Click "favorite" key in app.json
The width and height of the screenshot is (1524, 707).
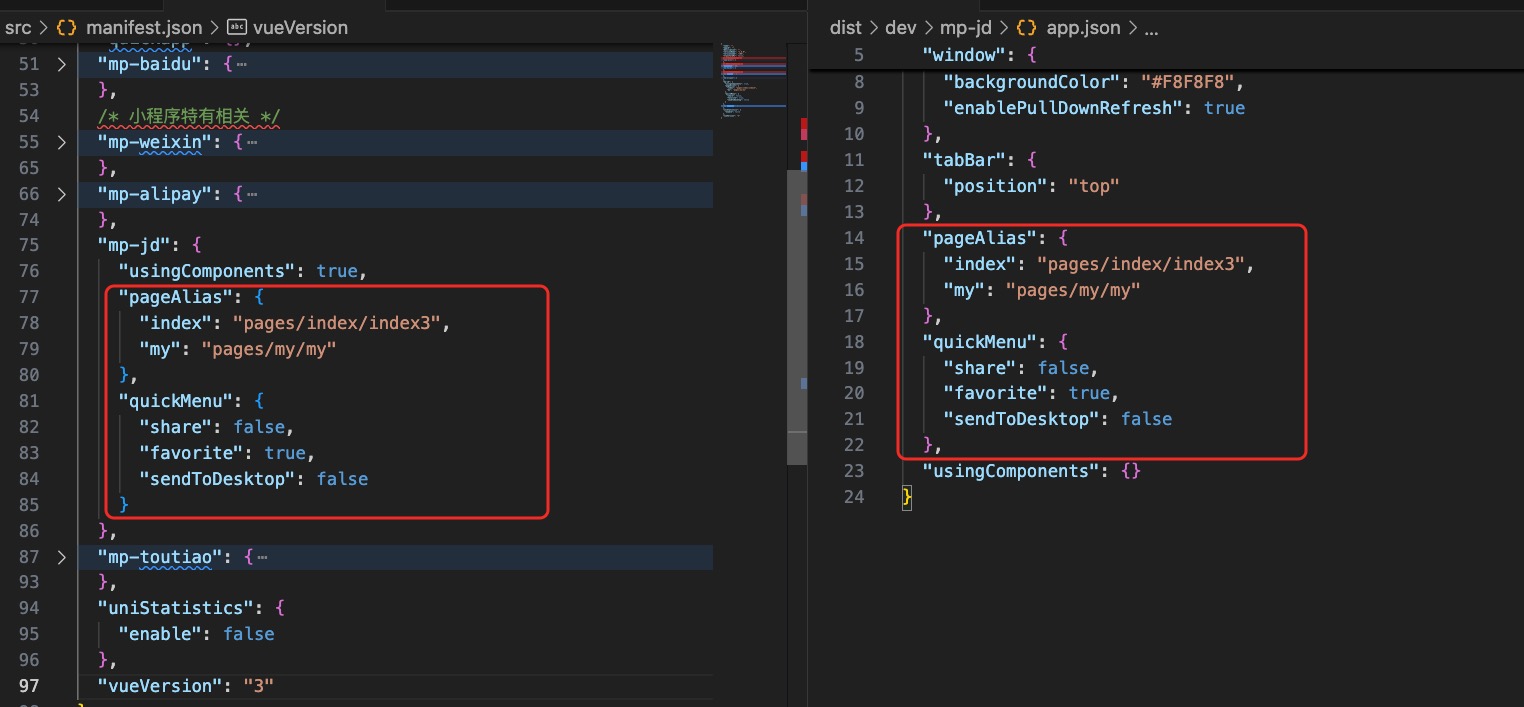coord(996,393)
